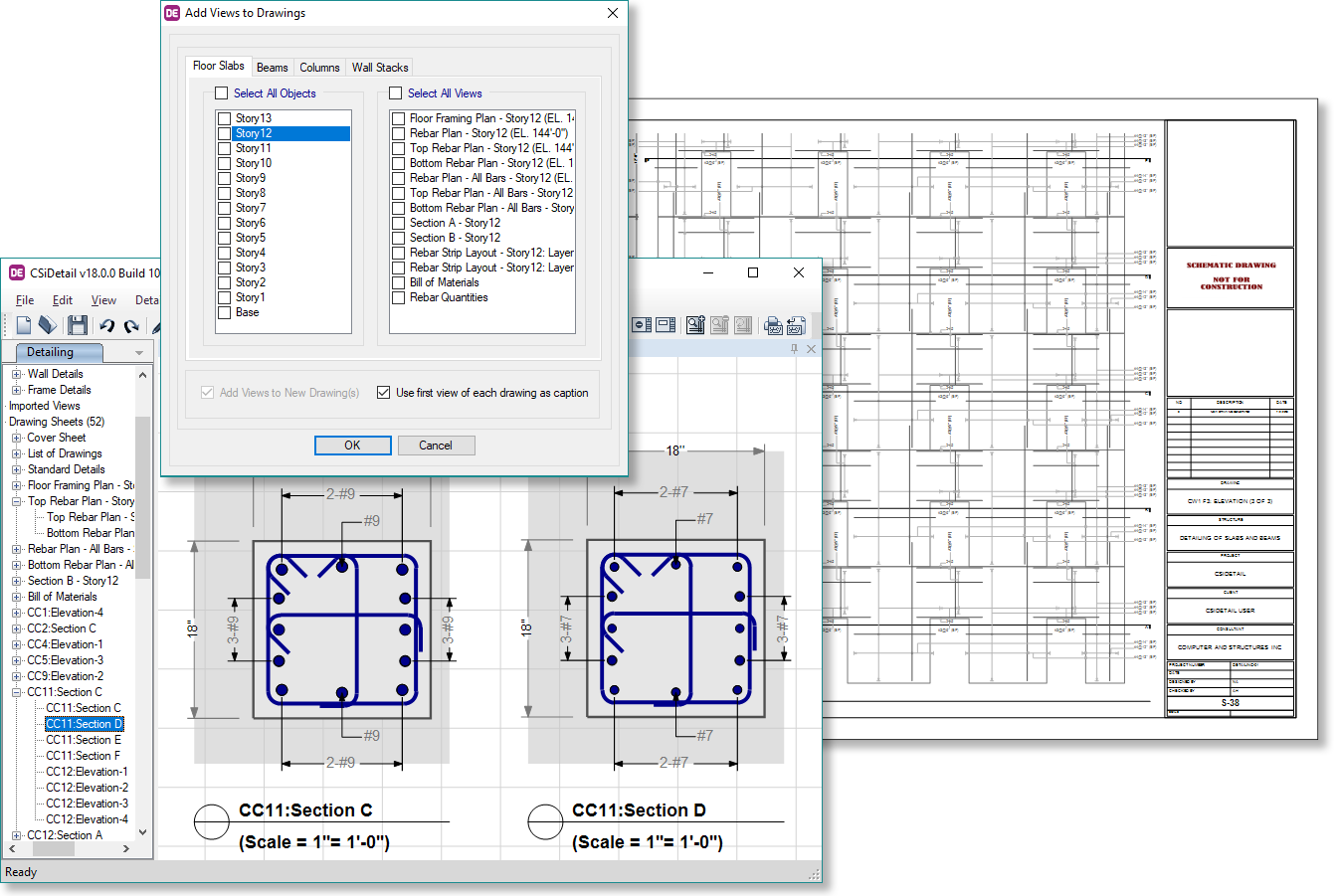
Task: Collapse the Top Rebar Plan - Story node
Action: pyautogui.click(x=17, y=501)
